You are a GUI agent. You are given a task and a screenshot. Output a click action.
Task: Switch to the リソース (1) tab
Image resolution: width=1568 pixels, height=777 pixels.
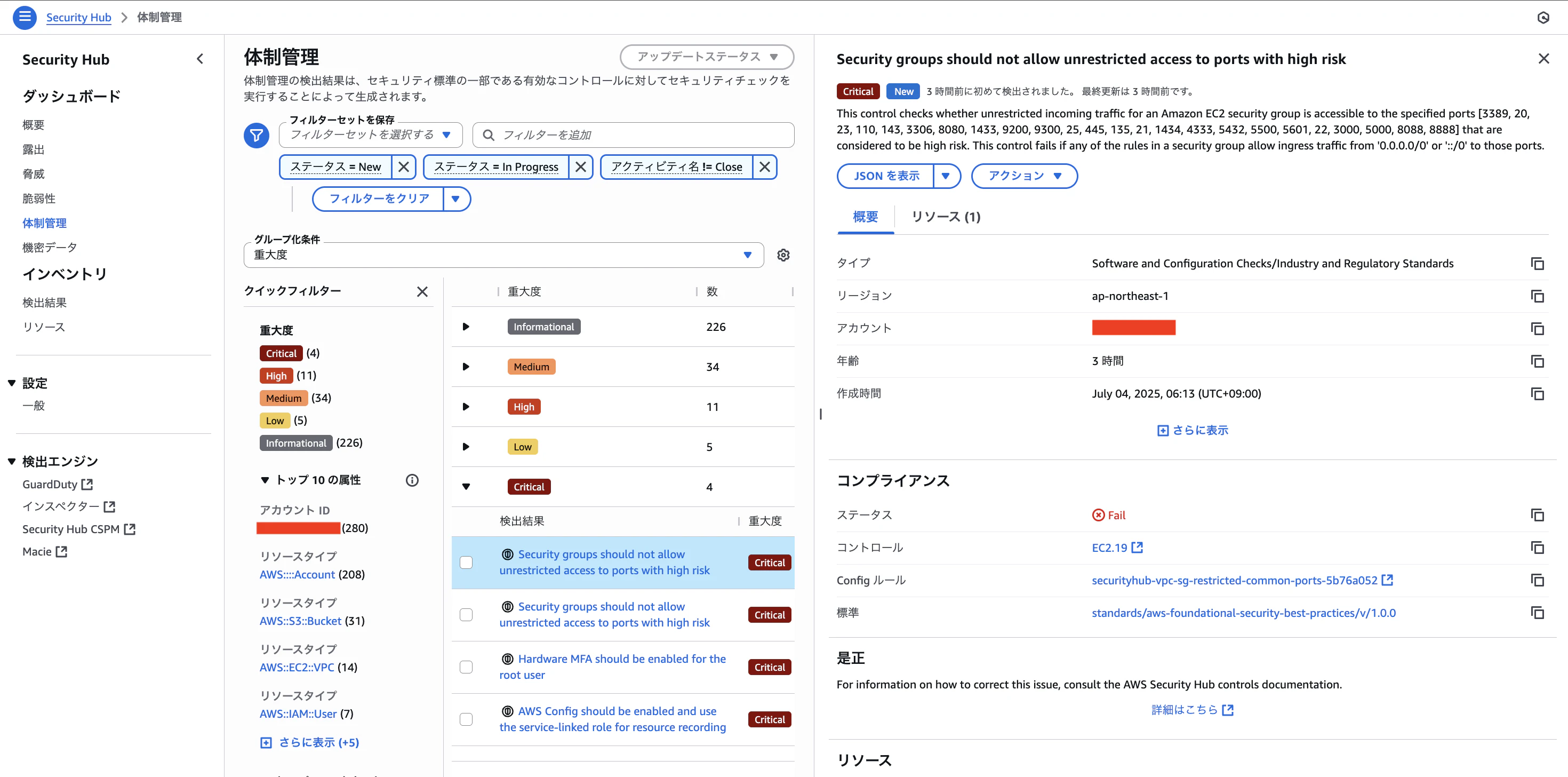[x=945, y=217]
